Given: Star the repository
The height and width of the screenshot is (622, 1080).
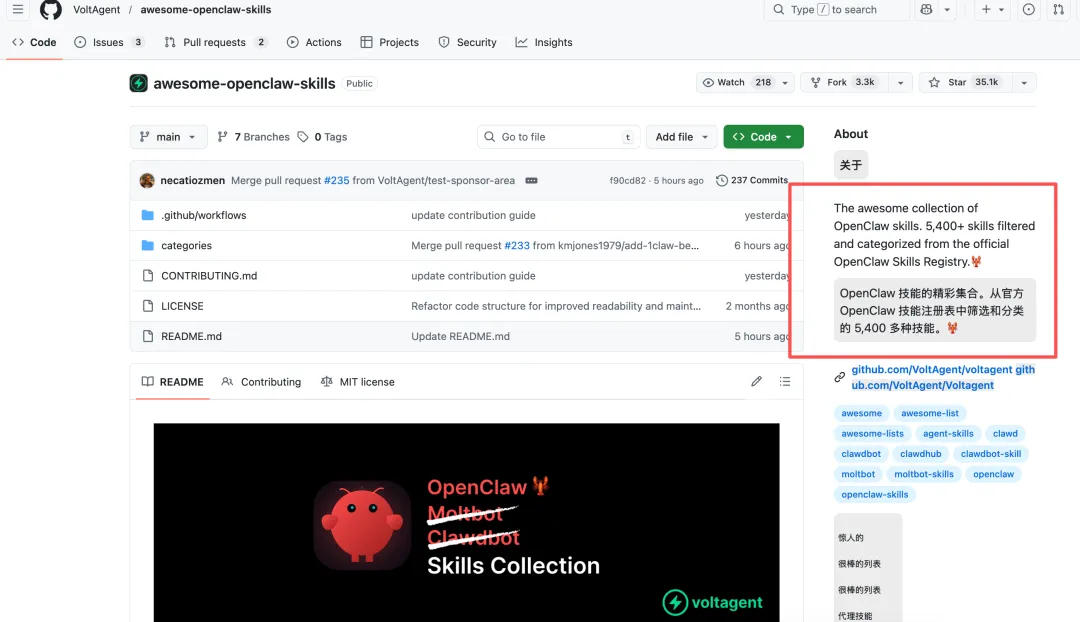Looking at the screenshot, I should [966, 83].
